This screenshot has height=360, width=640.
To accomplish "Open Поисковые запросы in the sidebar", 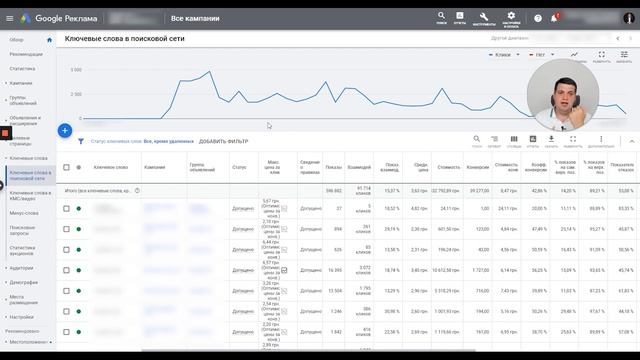I will (x=22, y=230).
